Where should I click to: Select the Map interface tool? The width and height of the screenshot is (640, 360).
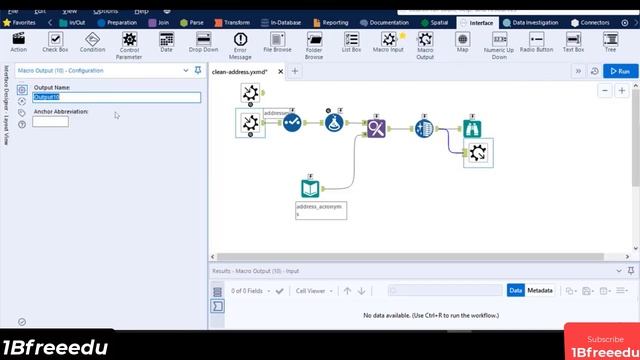pyautogui.click(x=462, y=42)
